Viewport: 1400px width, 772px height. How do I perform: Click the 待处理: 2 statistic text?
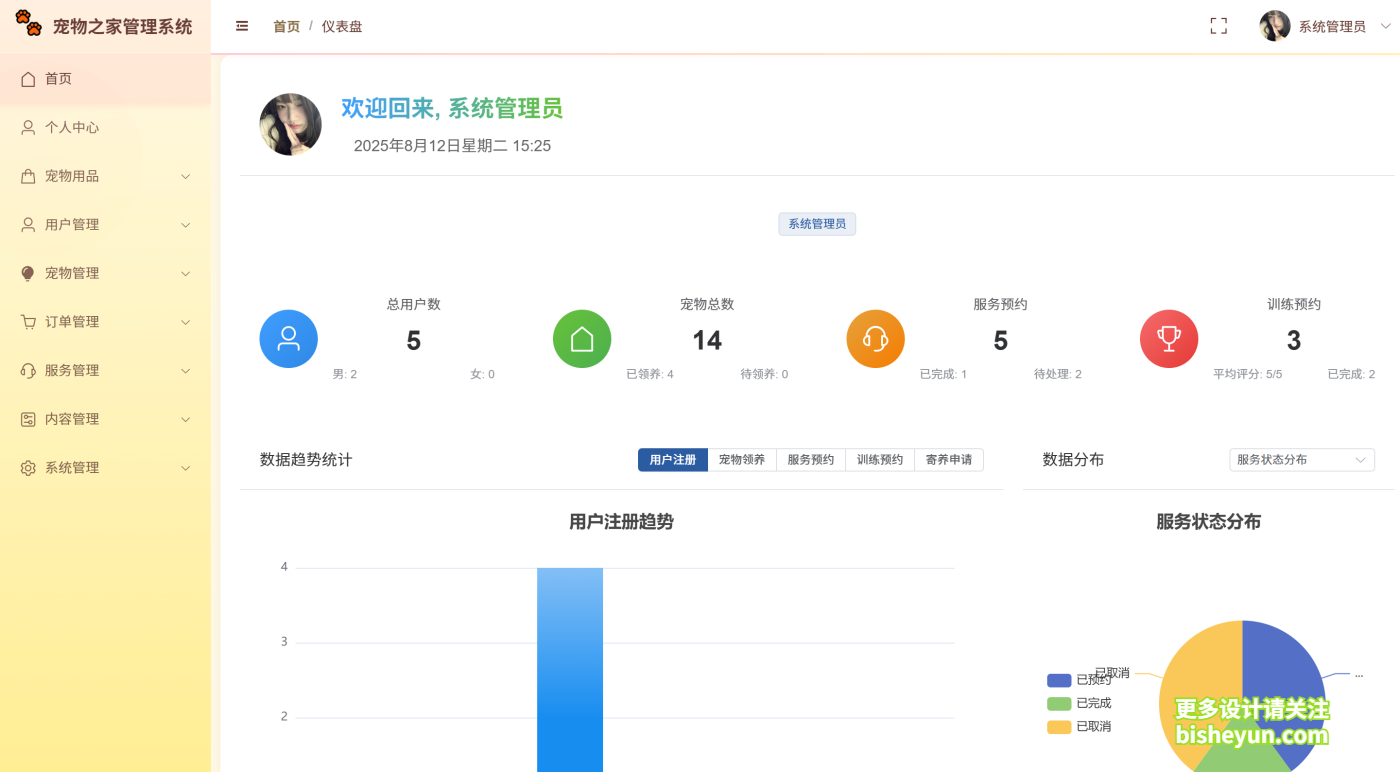click(x=1058, y=374)
